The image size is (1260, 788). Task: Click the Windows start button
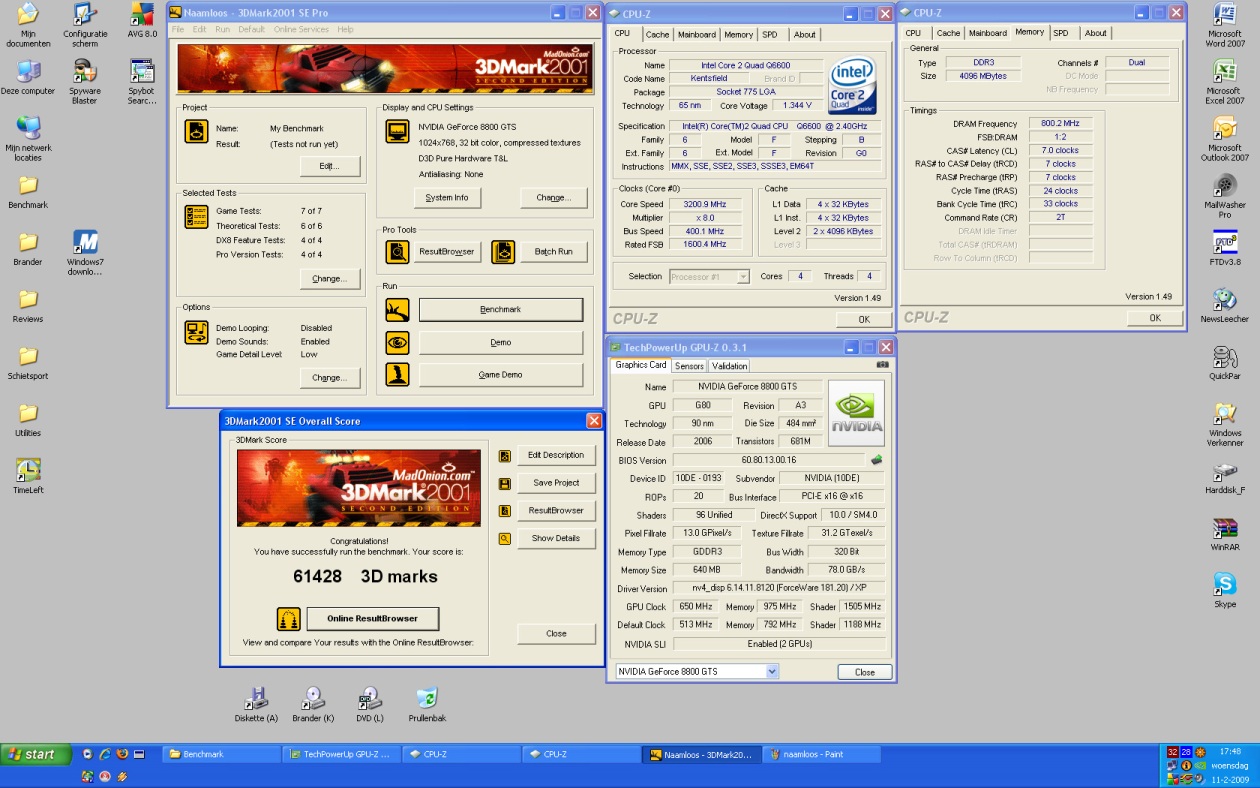coord(36,755)
